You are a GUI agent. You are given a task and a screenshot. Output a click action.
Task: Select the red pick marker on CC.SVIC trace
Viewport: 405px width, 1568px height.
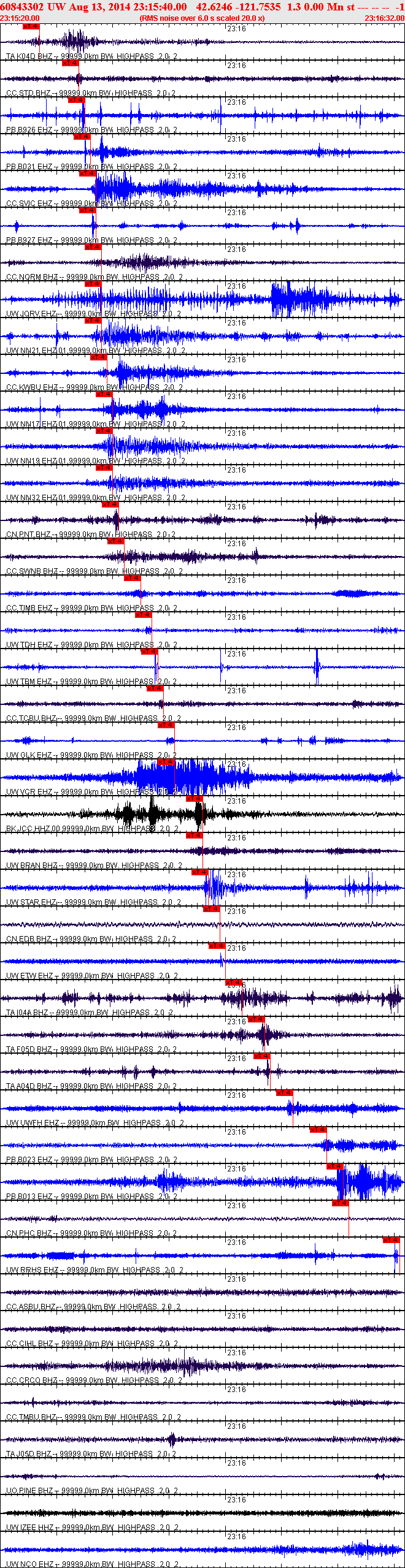(88, 173)
